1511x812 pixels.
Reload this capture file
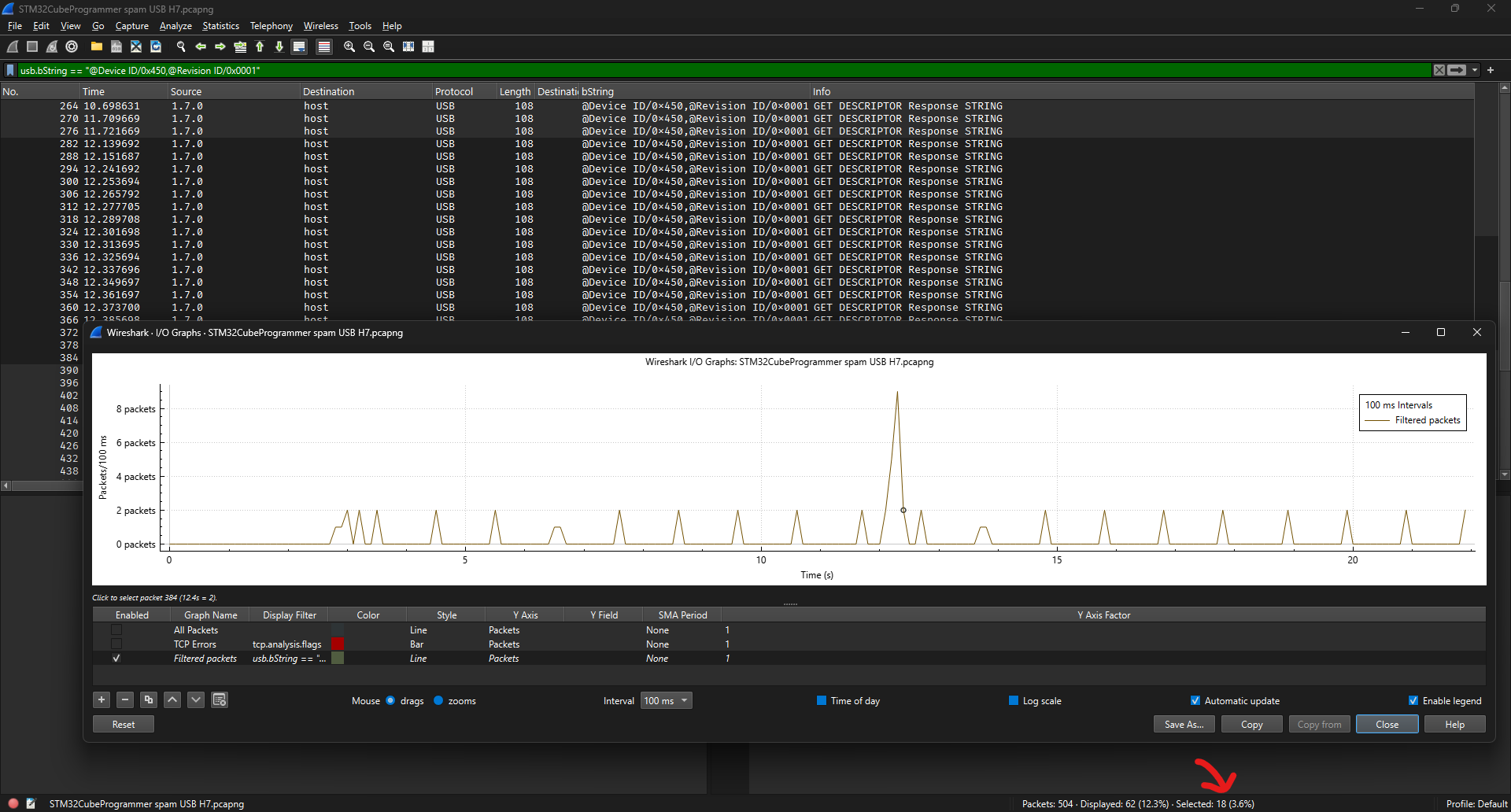point(155,46)
